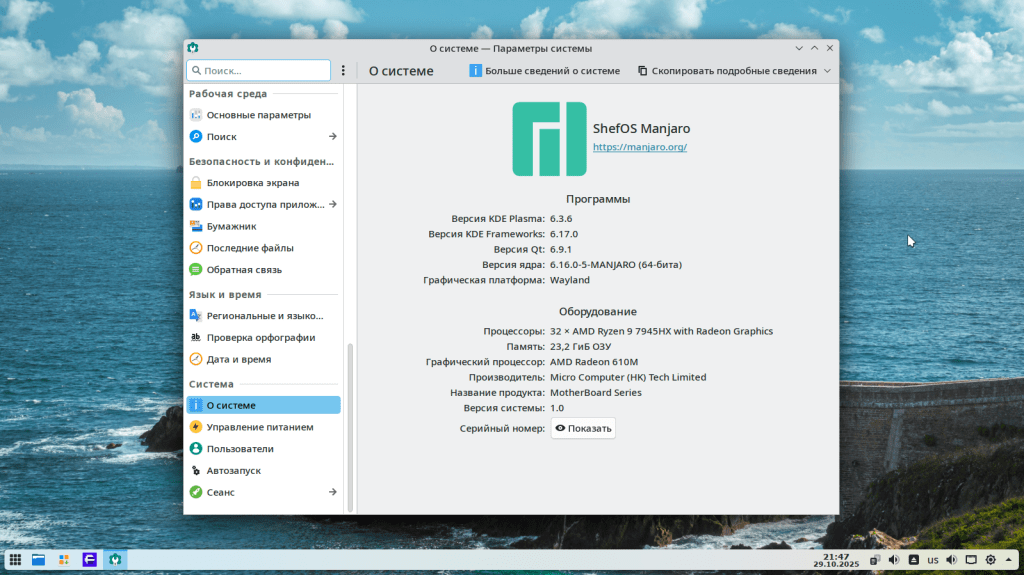Viewport: 1024px width, 575px height.
Task: Open the Пользователи users page
Action: (239, 449)
